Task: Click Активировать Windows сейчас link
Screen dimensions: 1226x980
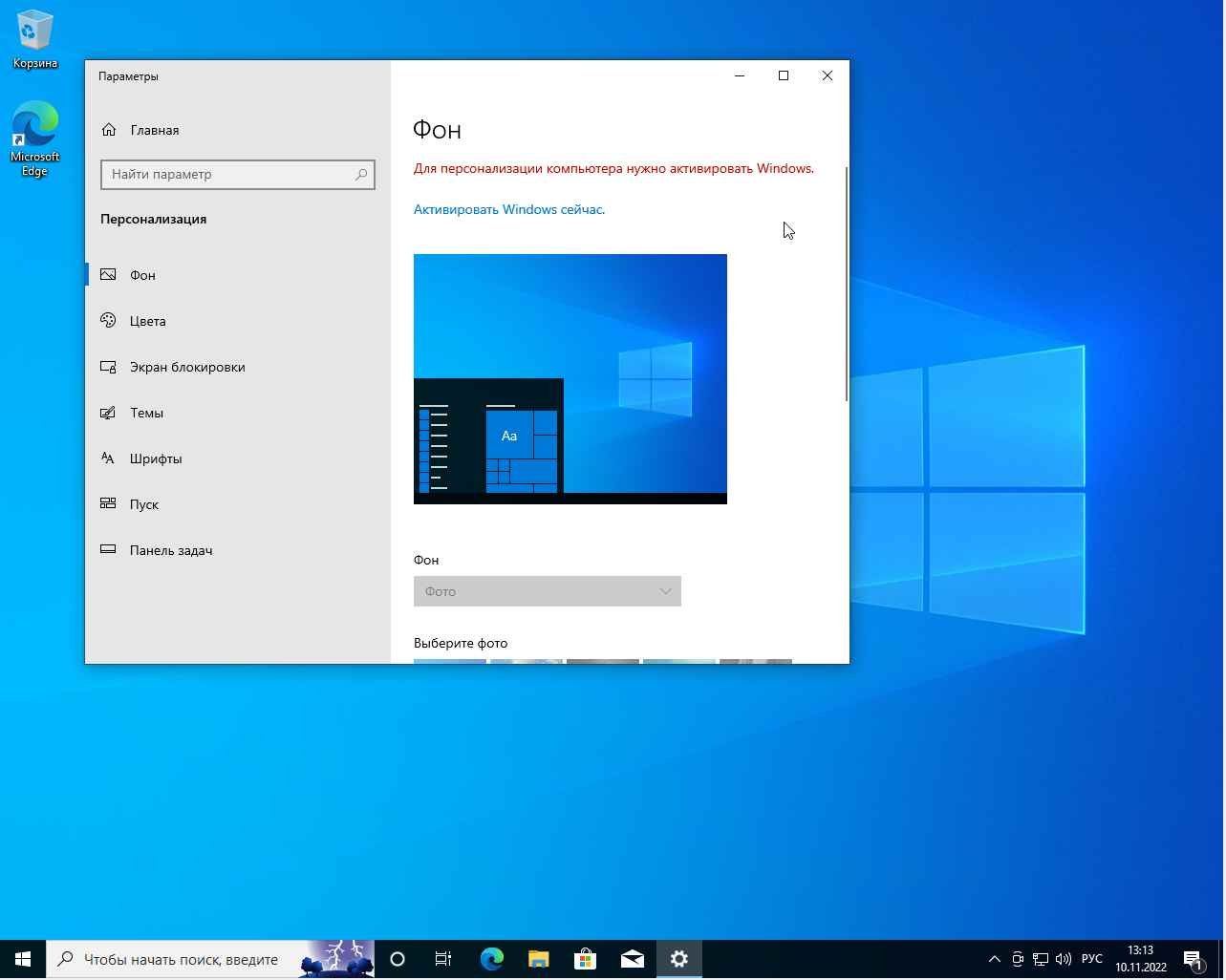Action: point(509,209)
